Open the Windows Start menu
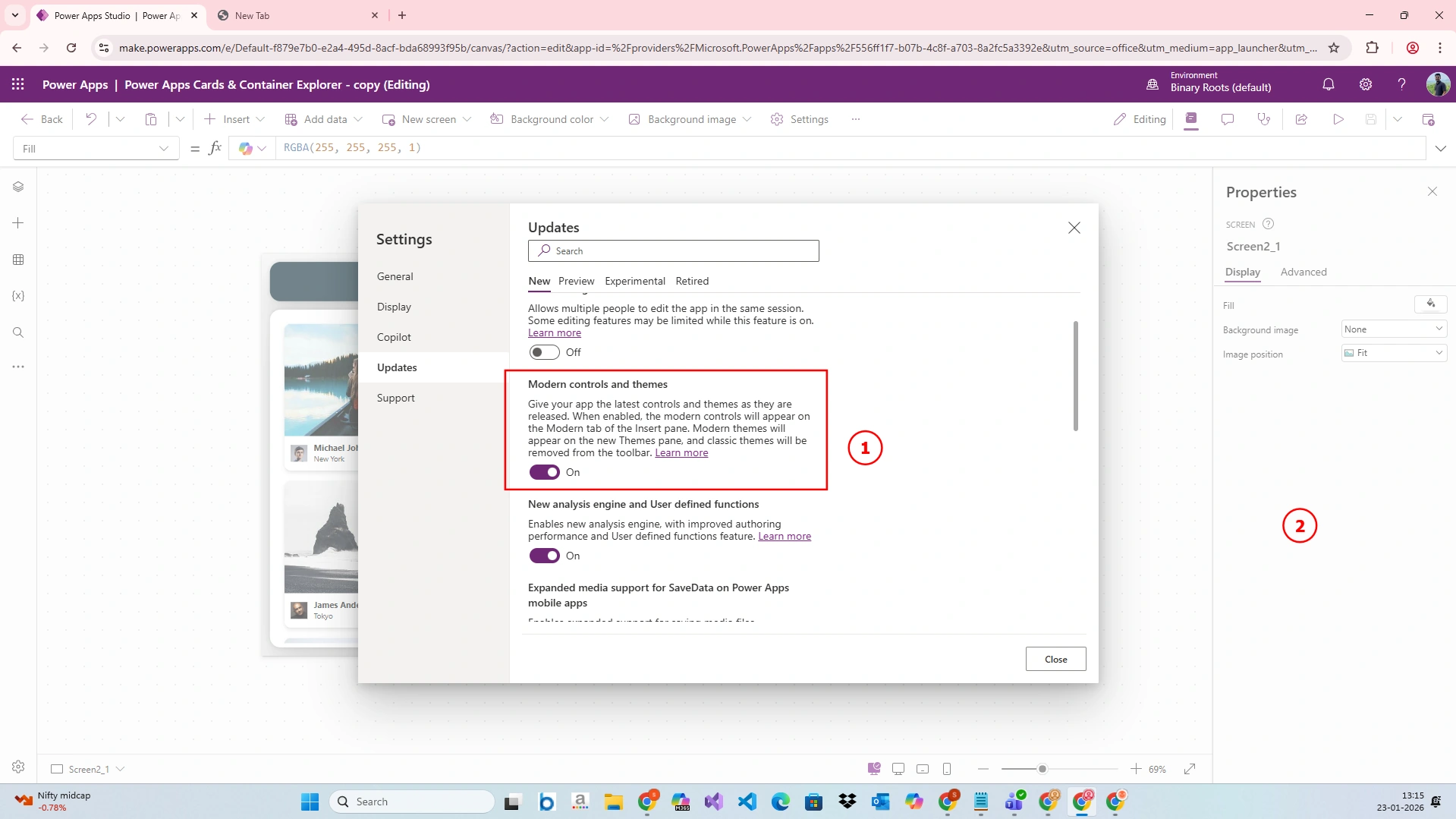The image size is (1456, 819). pyautogui.click(x=310, y=802)
